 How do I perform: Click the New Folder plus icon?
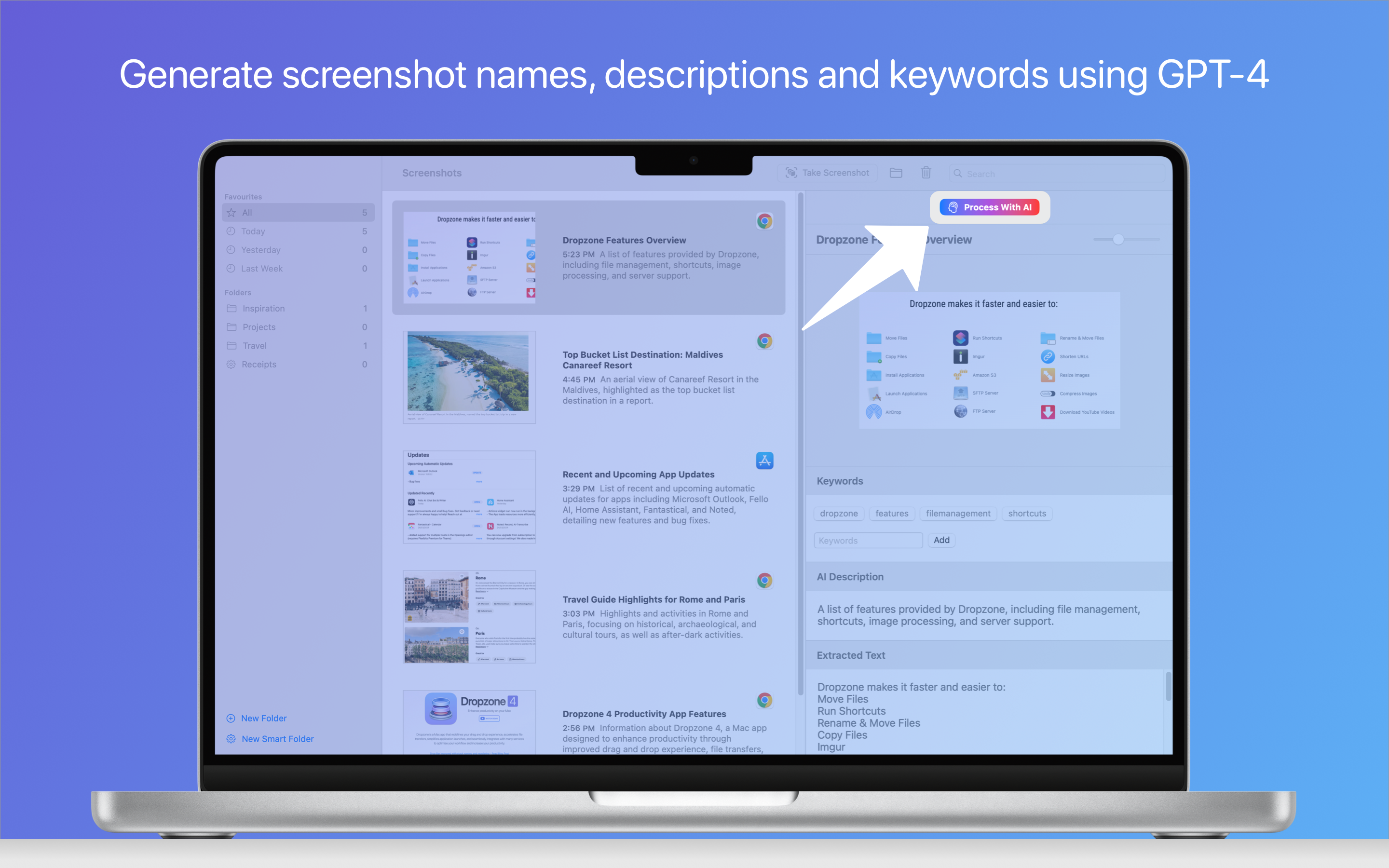[231, 718]
